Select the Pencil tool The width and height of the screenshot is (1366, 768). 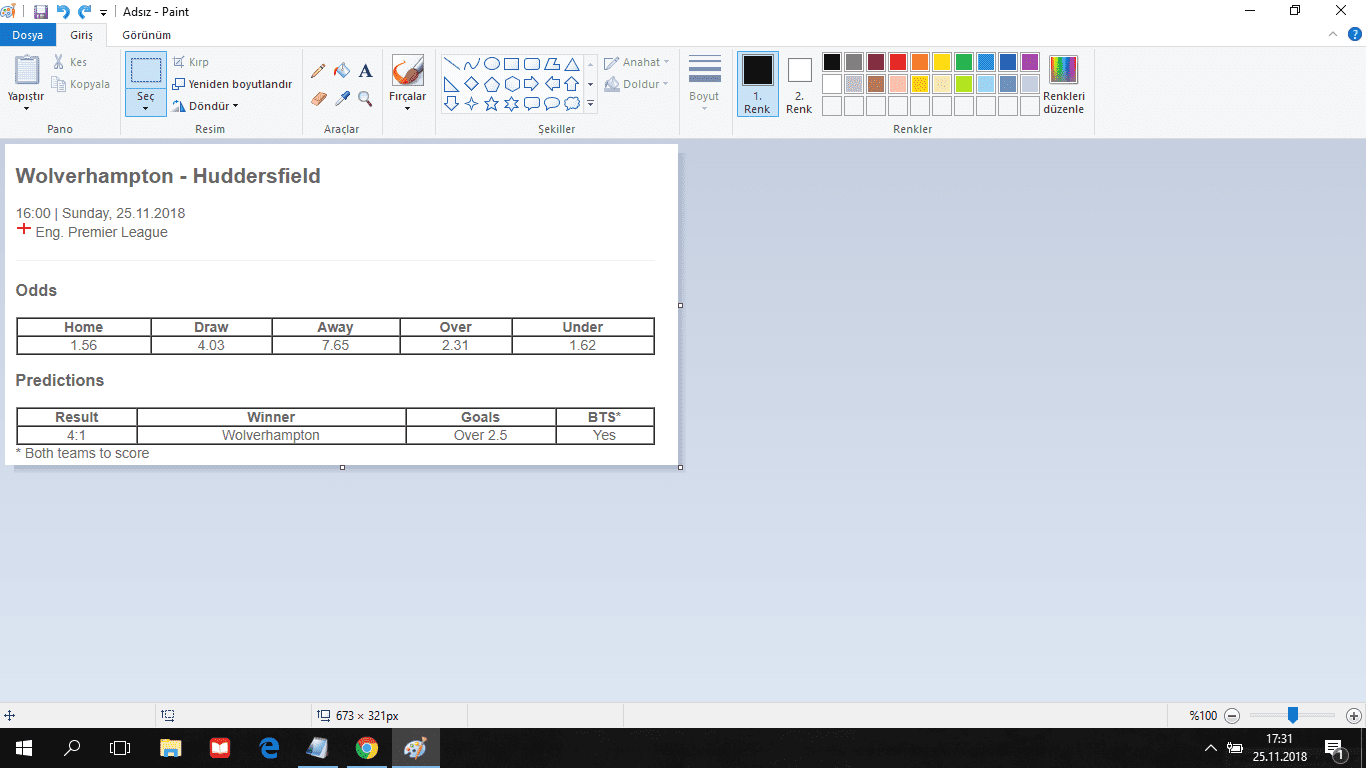tap(318, 71)
